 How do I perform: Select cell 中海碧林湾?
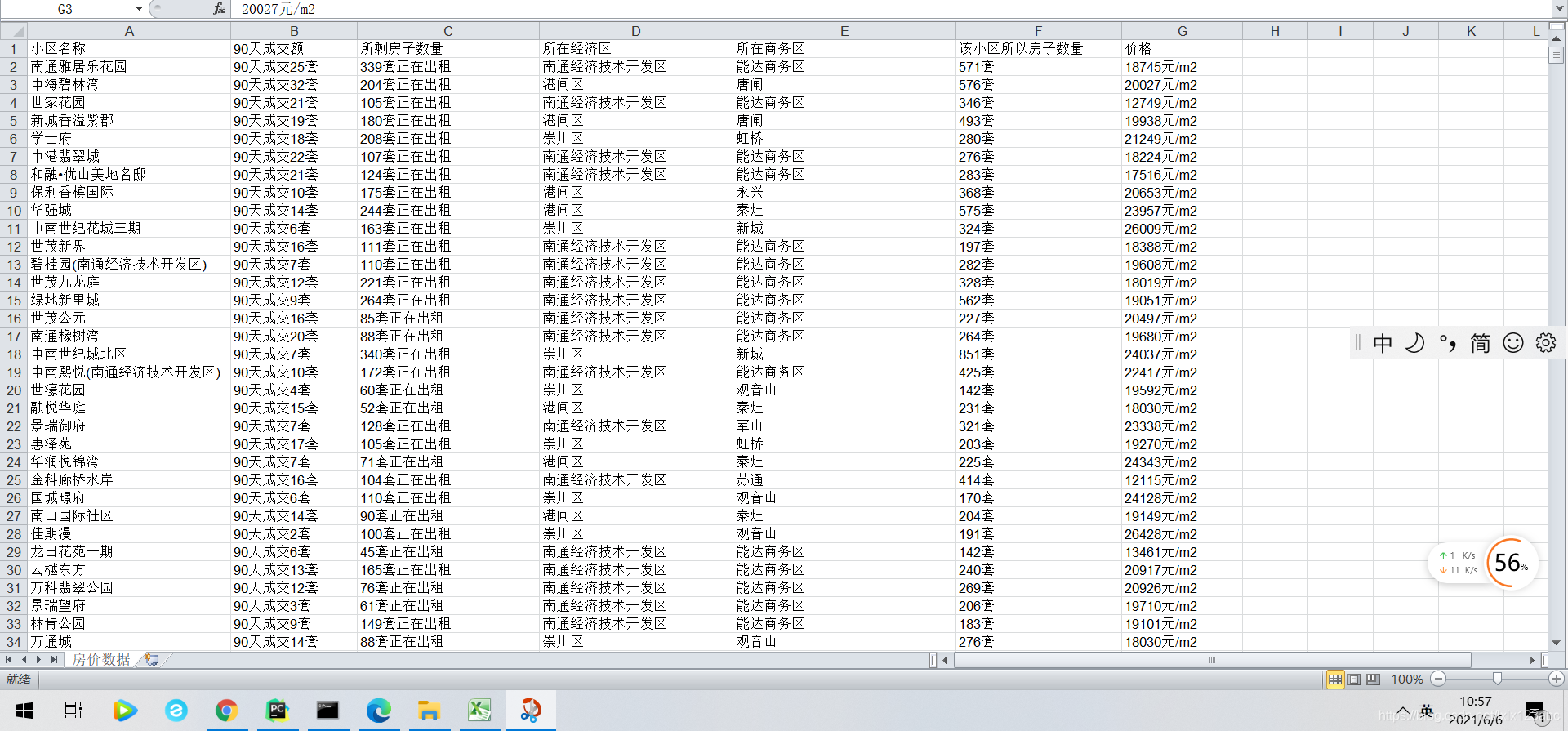129,85
